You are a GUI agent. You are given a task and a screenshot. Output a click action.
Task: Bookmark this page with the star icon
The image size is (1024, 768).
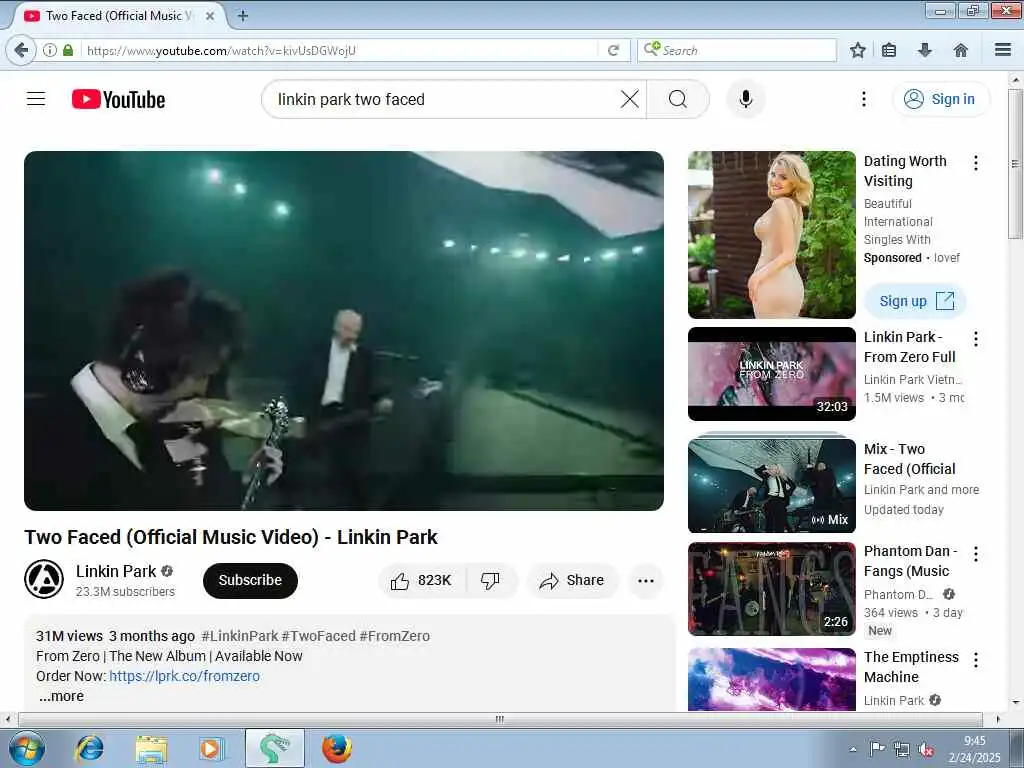[857, 50]
